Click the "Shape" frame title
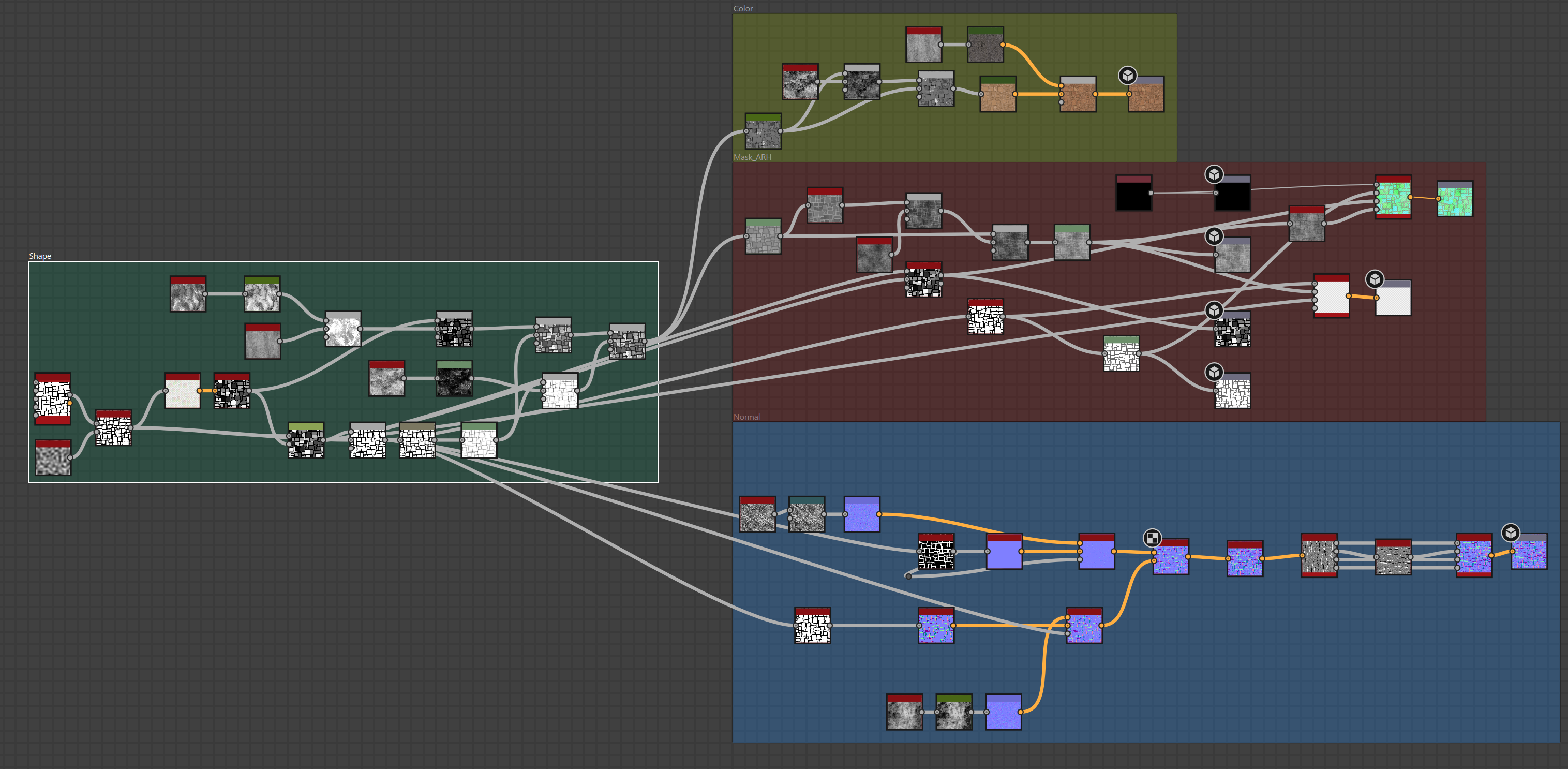The height and width of the screenshot is (769, 1568). (39, 256)
